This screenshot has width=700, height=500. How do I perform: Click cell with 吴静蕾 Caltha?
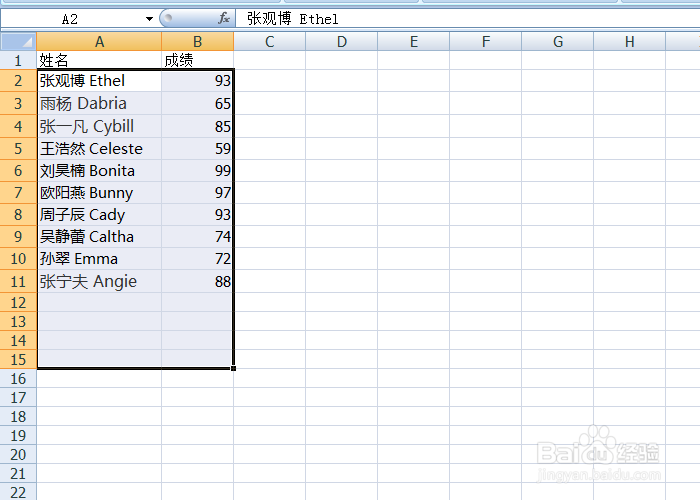coord(99,236)
